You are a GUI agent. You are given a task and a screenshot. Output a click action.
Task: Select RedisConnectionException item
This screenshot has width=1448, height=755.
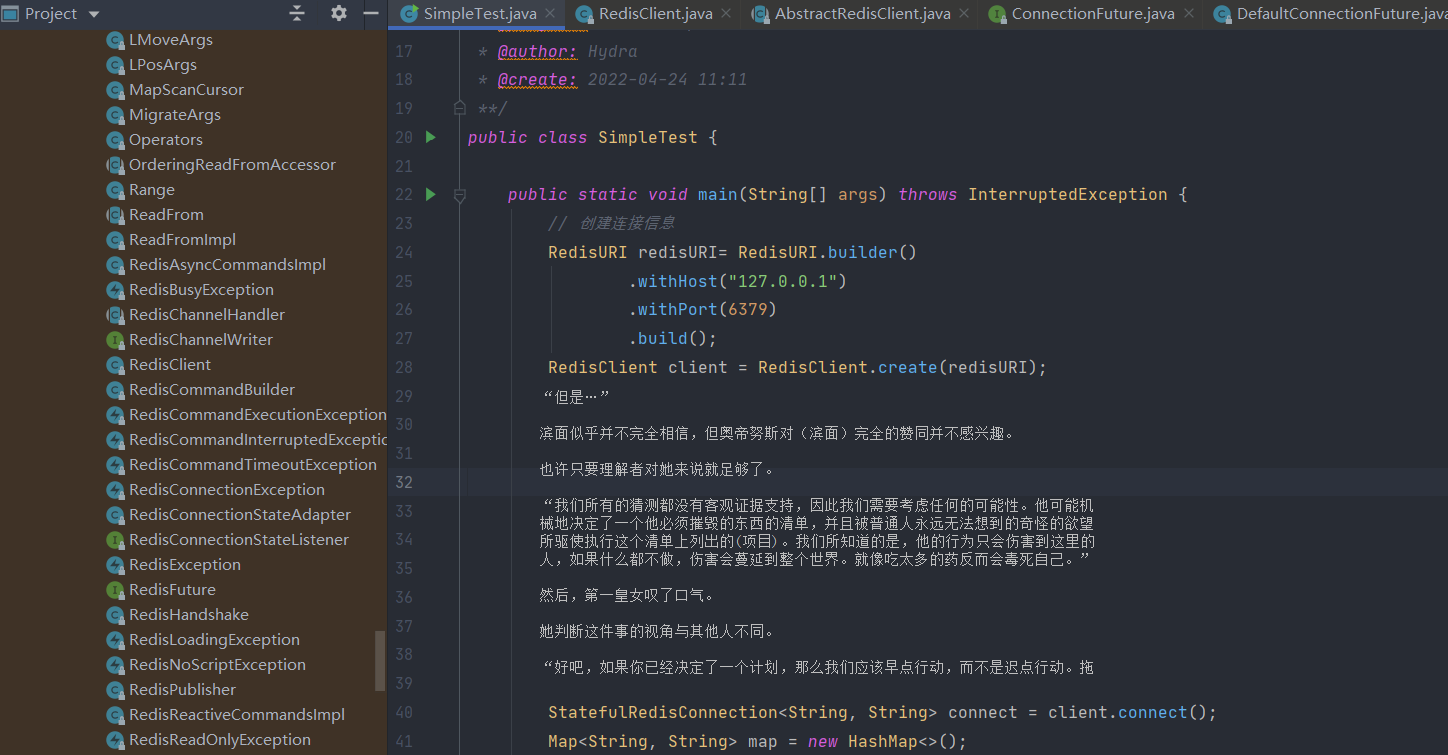(x=227, y=490)
